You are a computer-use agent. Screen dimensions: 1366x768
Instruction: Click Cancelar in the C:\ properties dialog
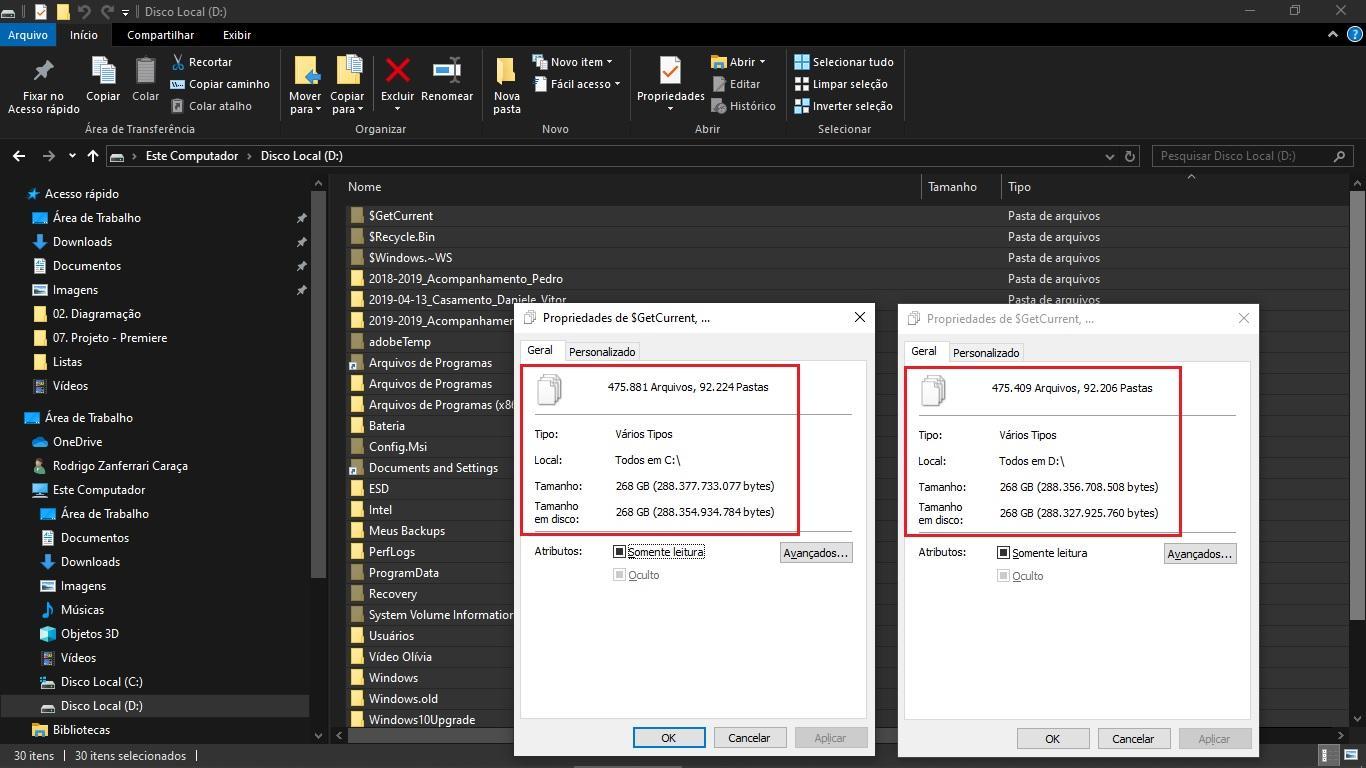749,738
